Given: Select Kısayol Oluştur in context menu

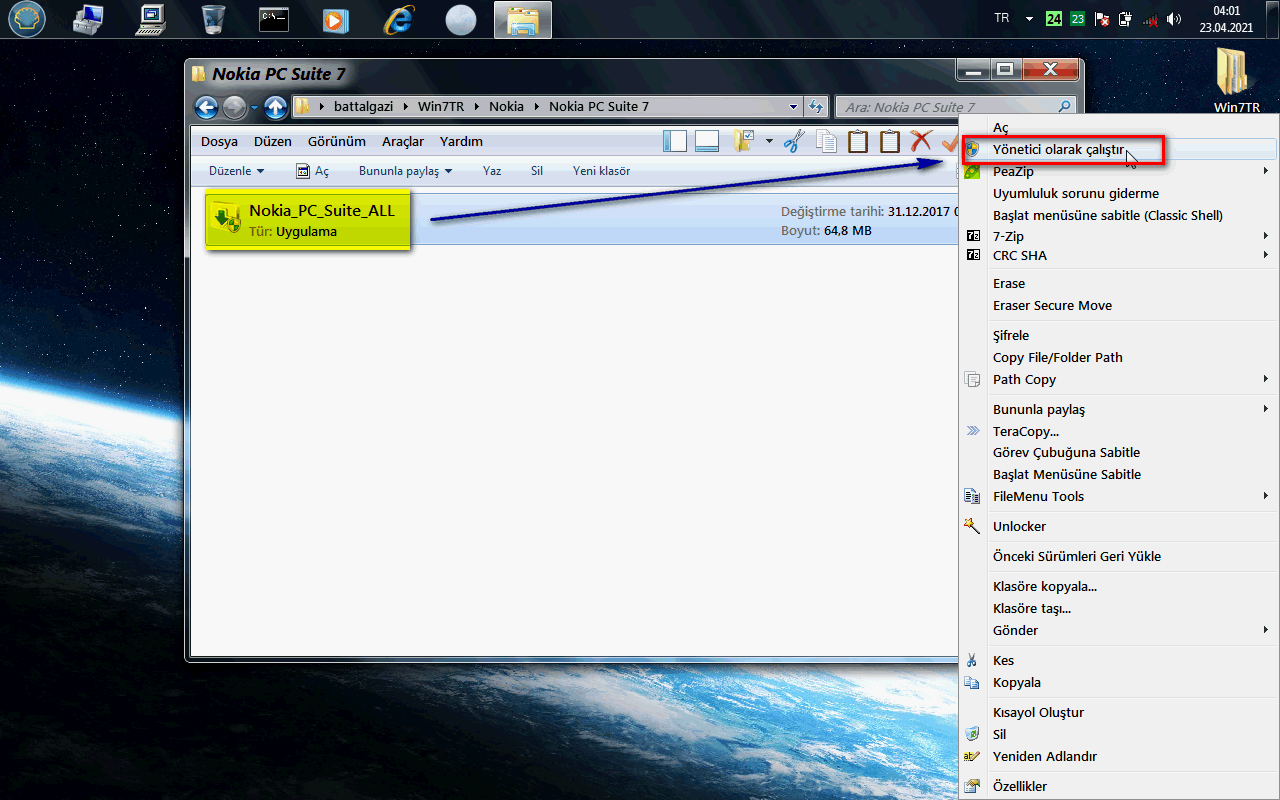Looking at the screenshot, I should pyautogui.click(x=1119, y=712).
